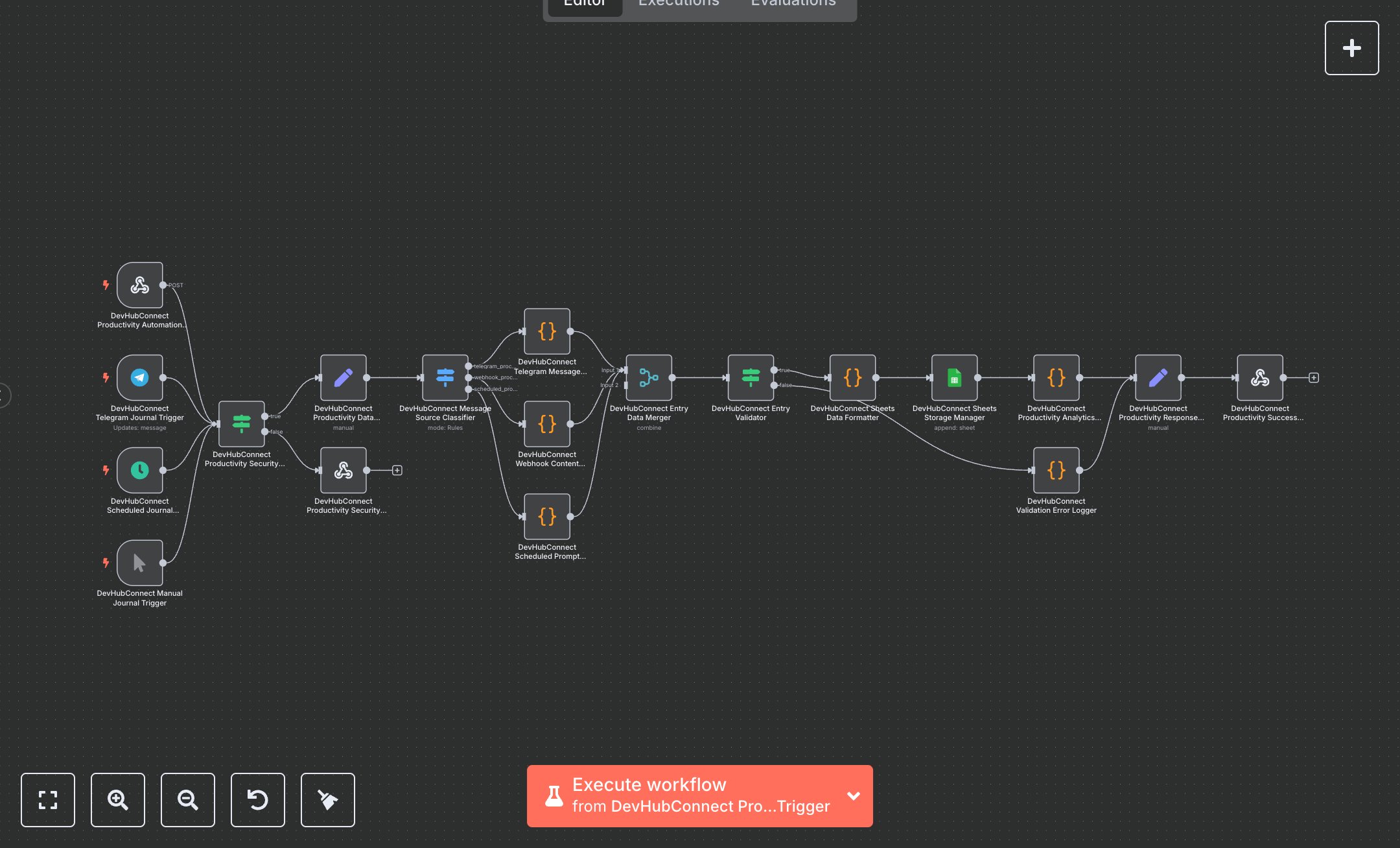Select the Scheduled Journal clock trigger node
The height and width of the screenshot is (848, 1400).
point(139,470)
